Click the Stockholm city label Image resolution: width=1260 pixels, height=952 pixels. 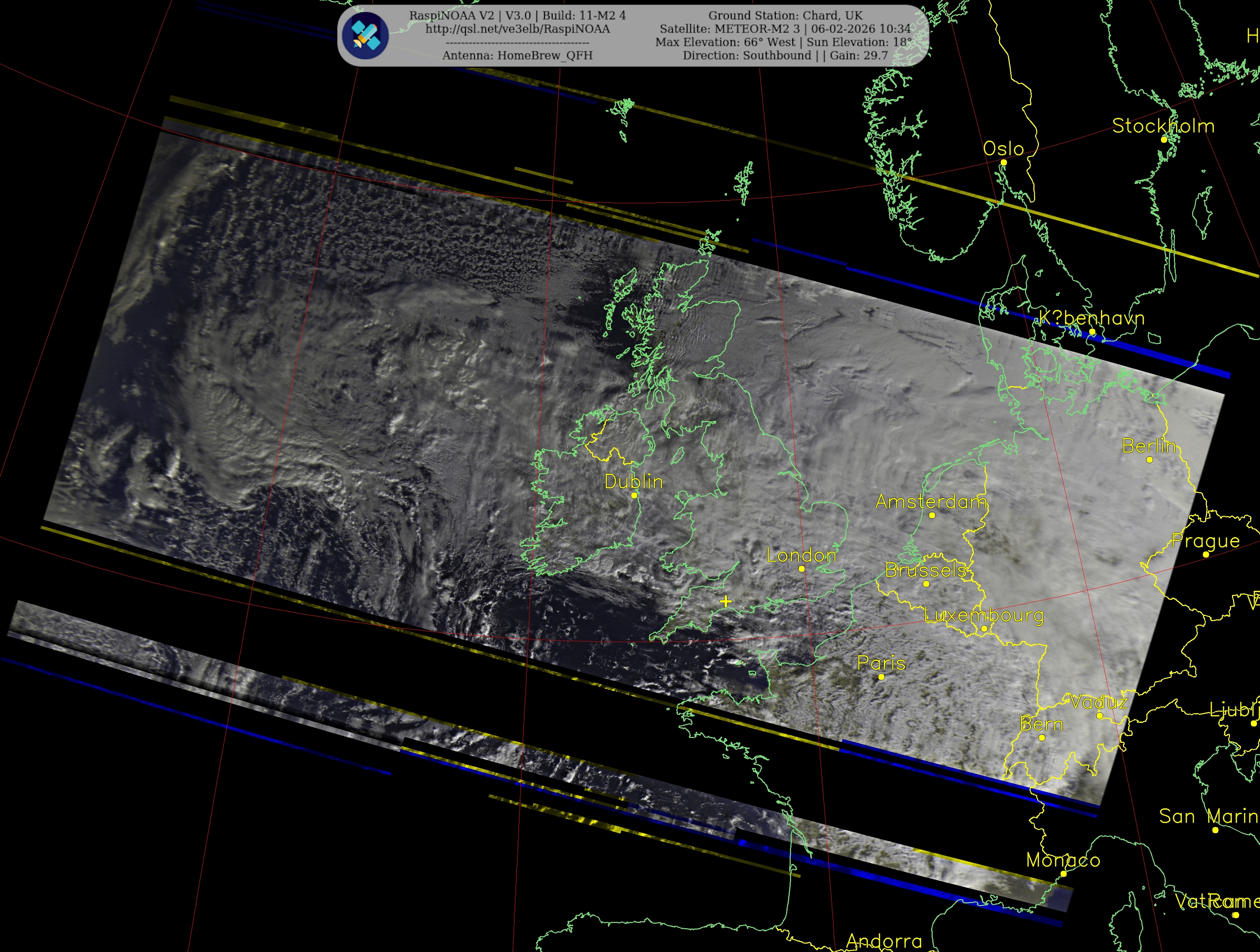1163,126
